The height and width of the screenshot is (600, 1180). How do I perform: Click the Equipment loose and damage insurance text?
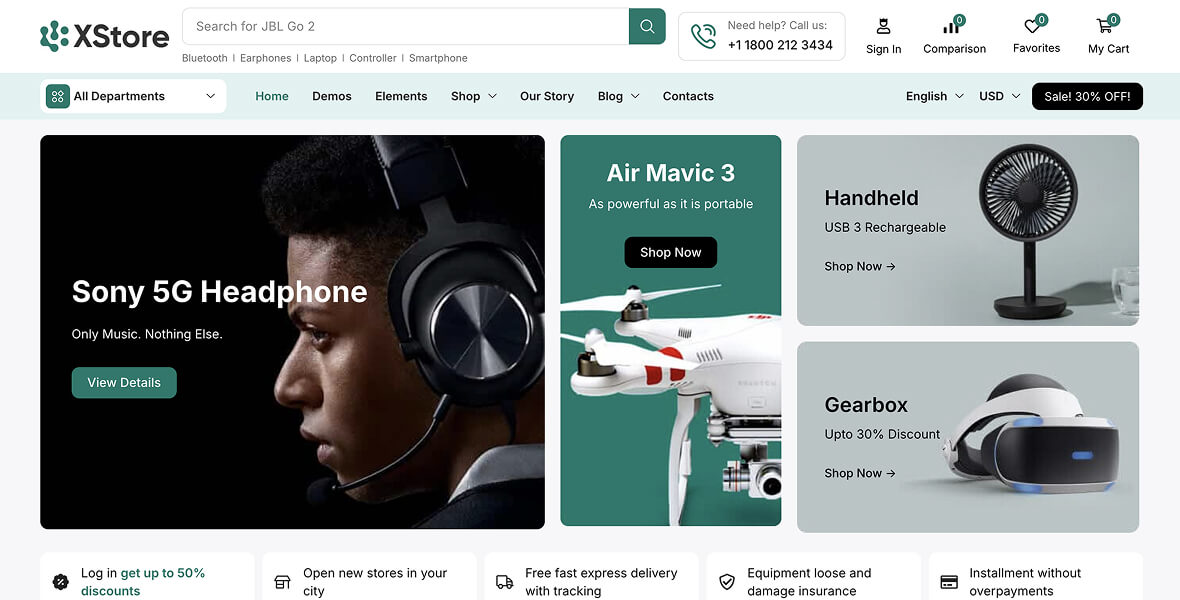[809, 582]
